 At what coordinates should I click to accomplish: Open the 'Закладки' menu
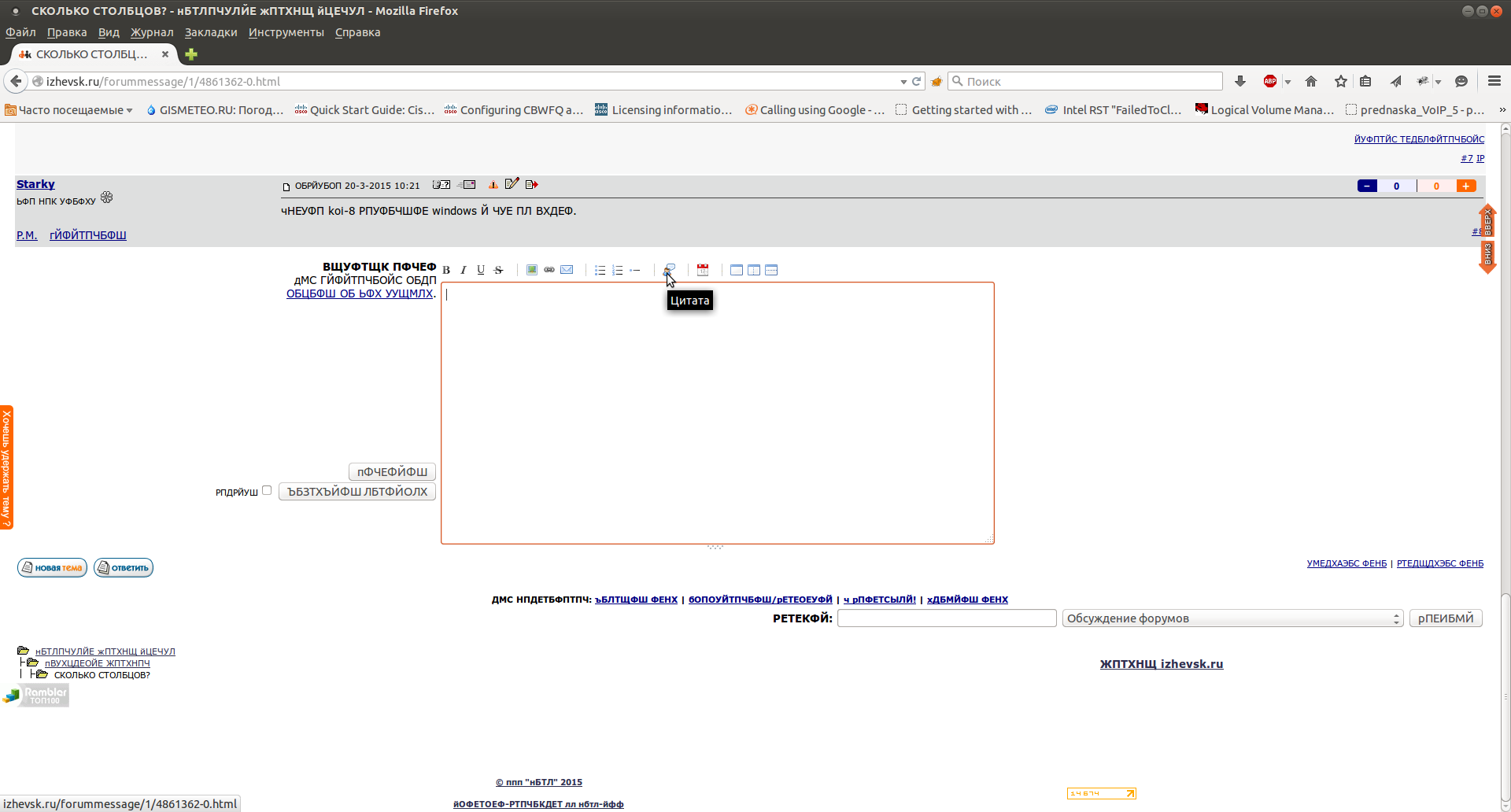pyautogui.click(x=211, y=32)
